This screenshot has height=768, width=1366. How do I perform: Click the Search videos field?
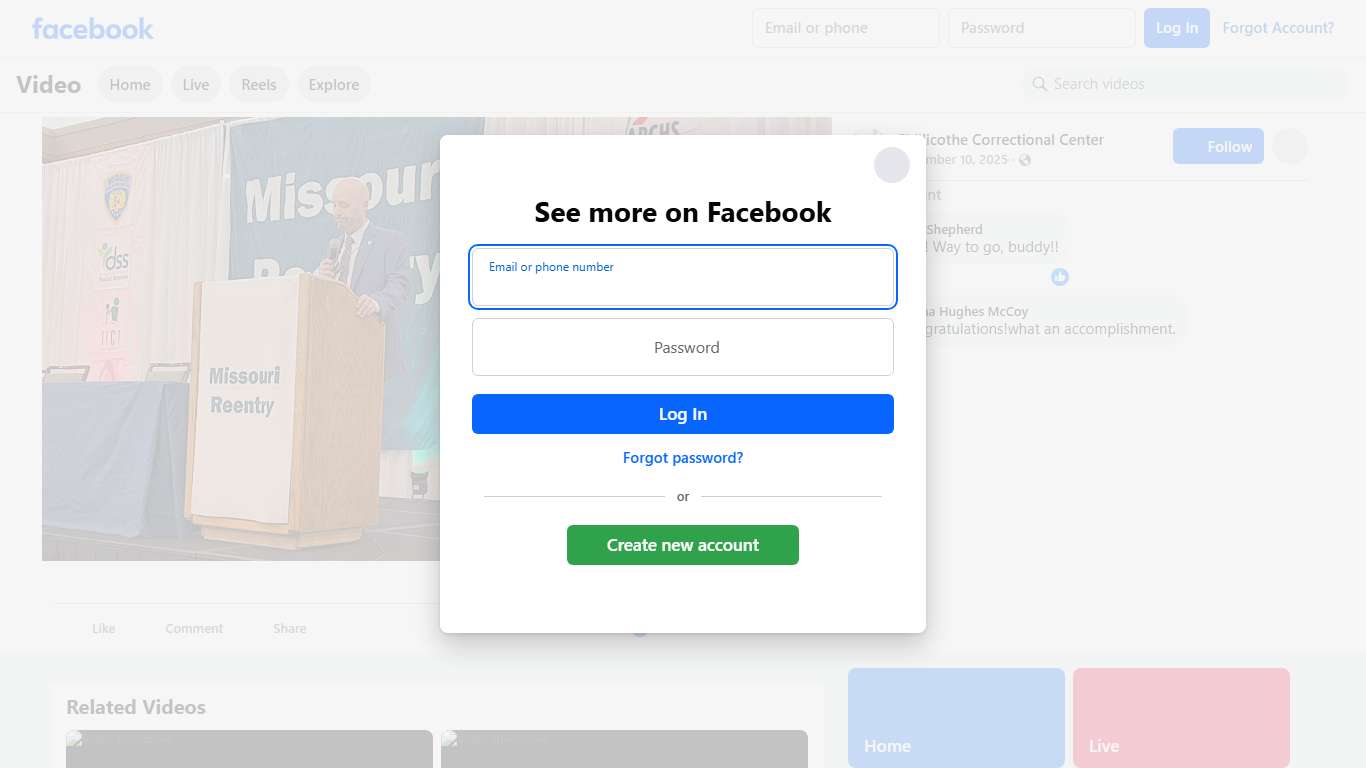point(1185,84)
